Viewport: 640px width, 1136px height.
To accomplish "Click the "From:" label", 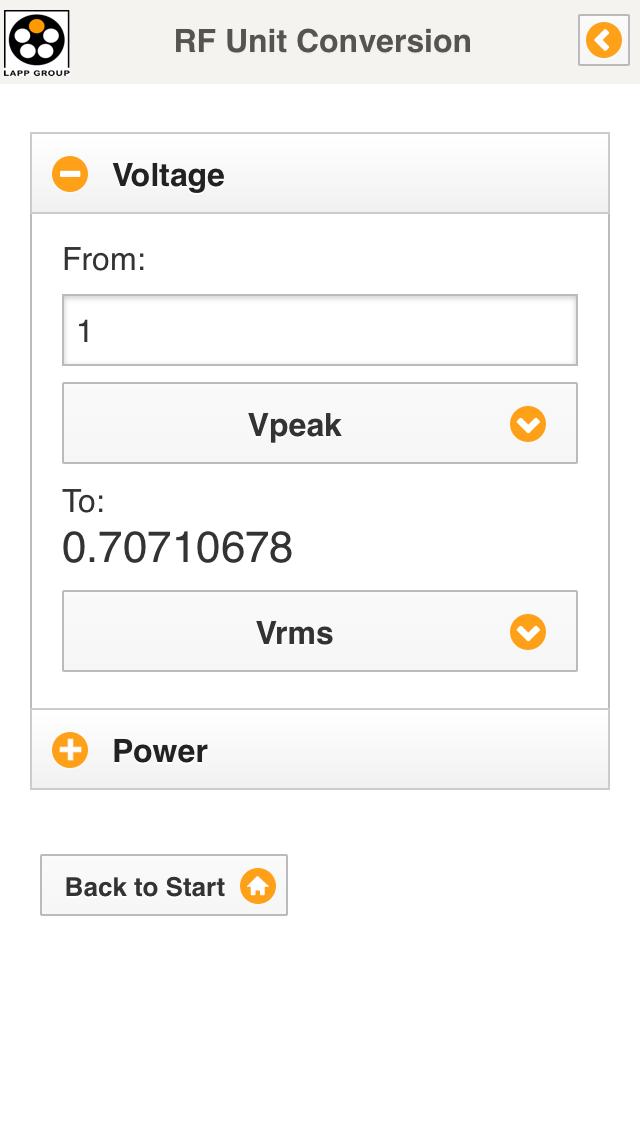I will click(x=104, y=260).
